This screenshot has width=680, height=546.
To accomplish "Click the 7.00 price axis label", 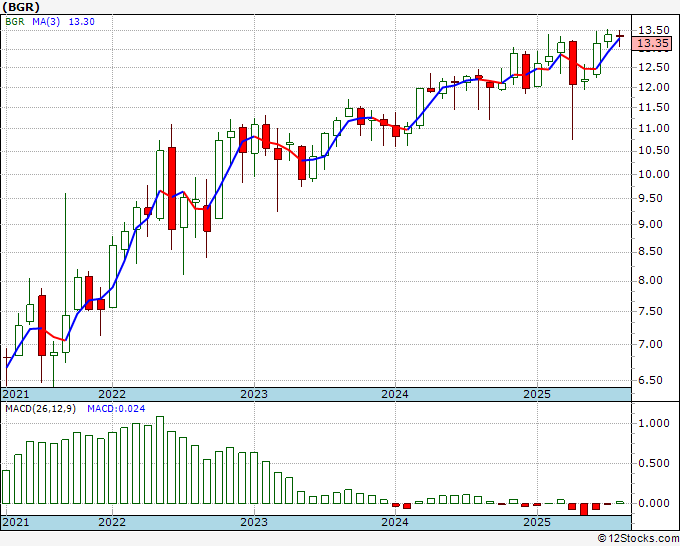I will pyautogui.click(x=651, y=344).
